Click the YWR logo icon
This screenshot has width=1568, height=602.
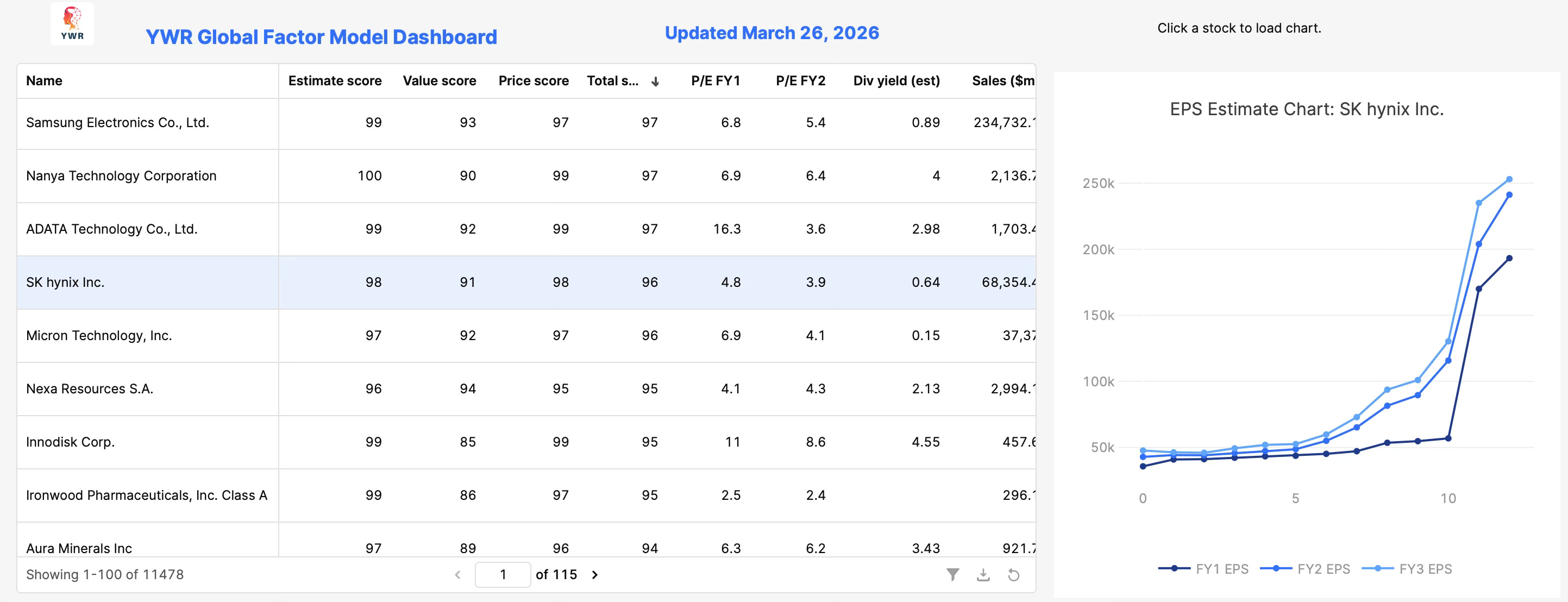coord(72,24)
